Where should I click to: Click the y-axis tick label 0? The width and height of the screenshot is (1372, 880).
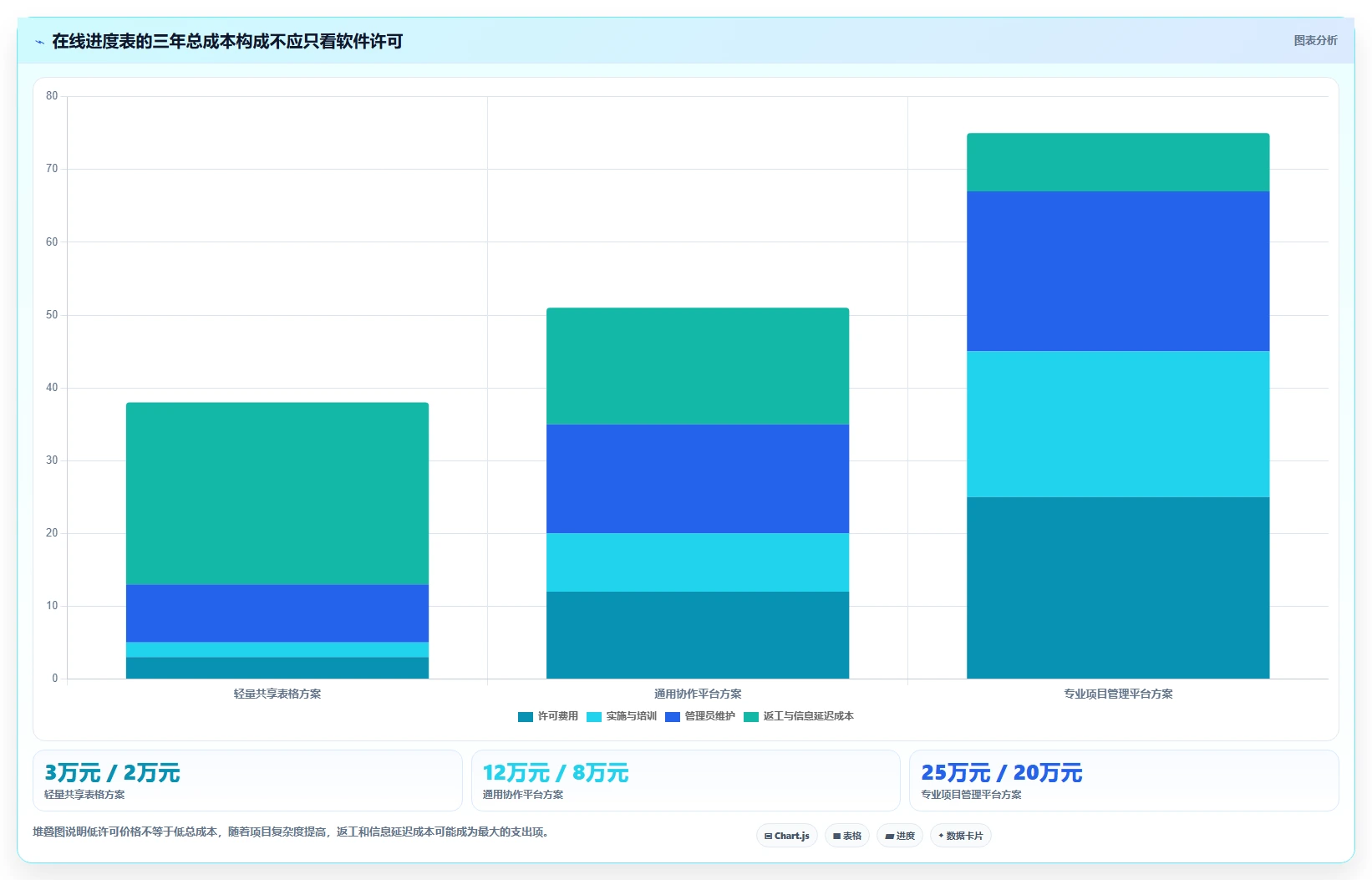[x=55, y=679]
